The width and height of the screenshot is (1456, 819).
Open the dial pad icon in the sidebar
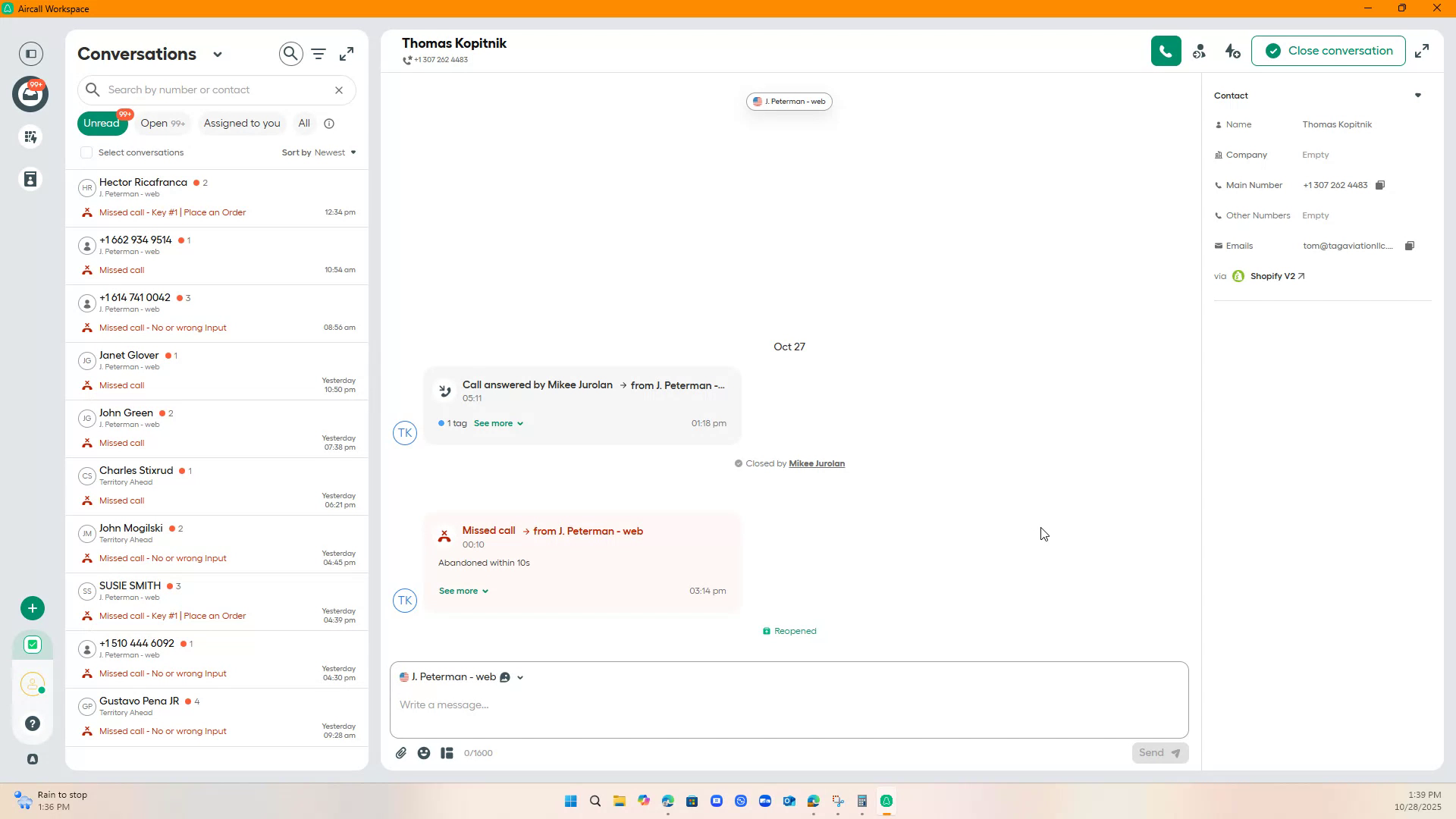30,137
